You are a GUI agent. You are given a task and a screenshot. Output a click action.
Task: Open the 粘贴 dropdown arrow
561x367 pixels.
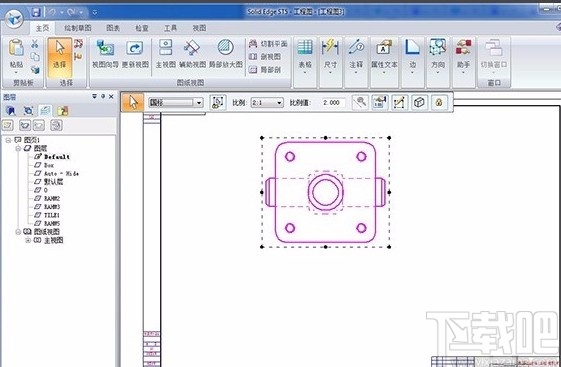[x=16, y=73]
